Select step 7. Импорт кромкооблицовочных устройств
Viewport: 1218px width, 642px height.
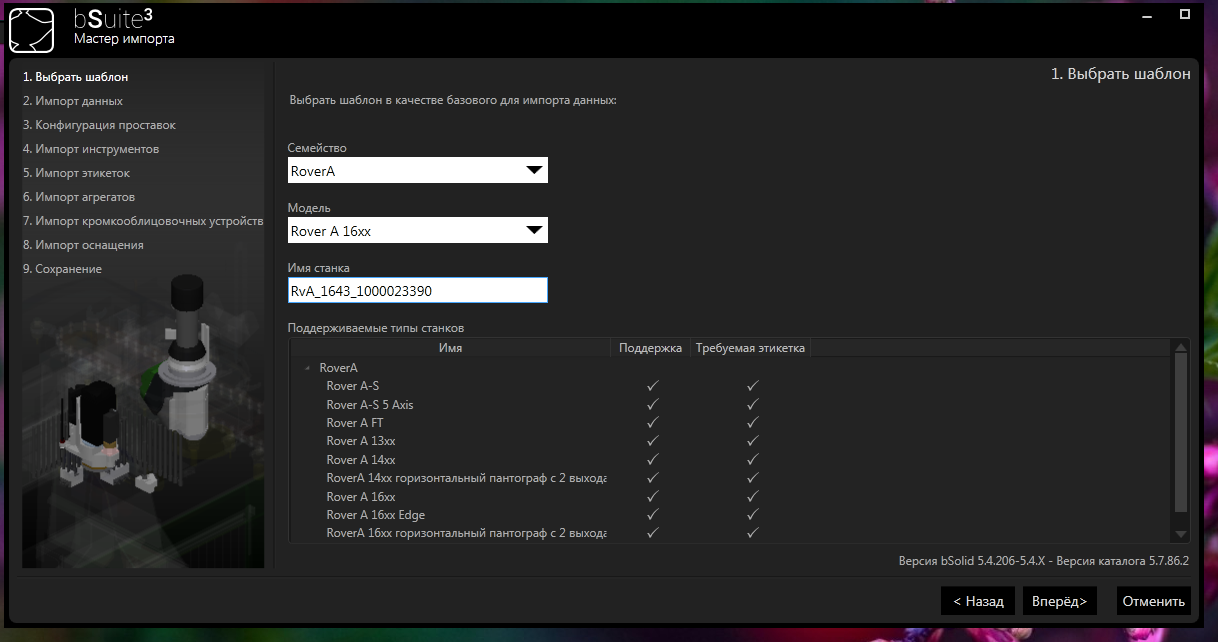[x=143, y=221]
